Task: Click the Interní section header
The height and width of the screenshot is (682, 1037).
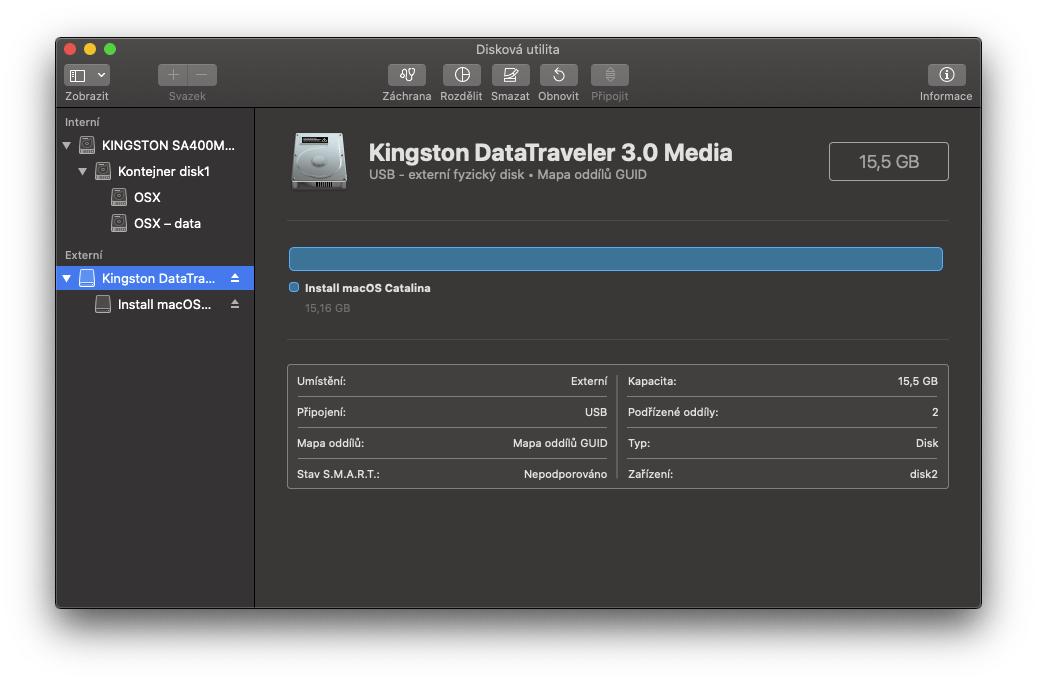Action: click(82, 122)
